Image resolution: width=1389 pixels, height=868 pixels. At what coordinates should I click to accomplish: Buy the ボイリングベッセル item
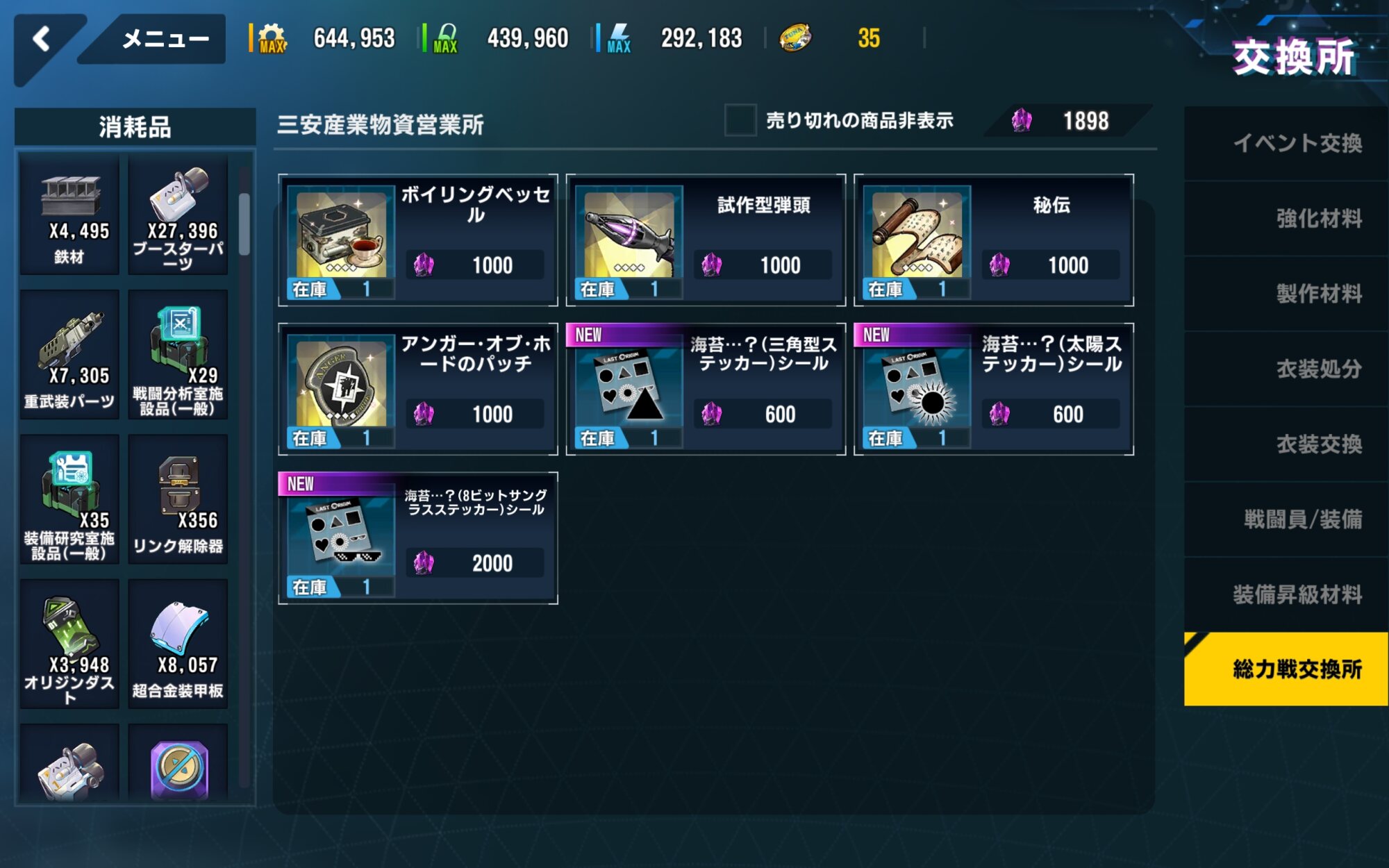pos(418,240)
